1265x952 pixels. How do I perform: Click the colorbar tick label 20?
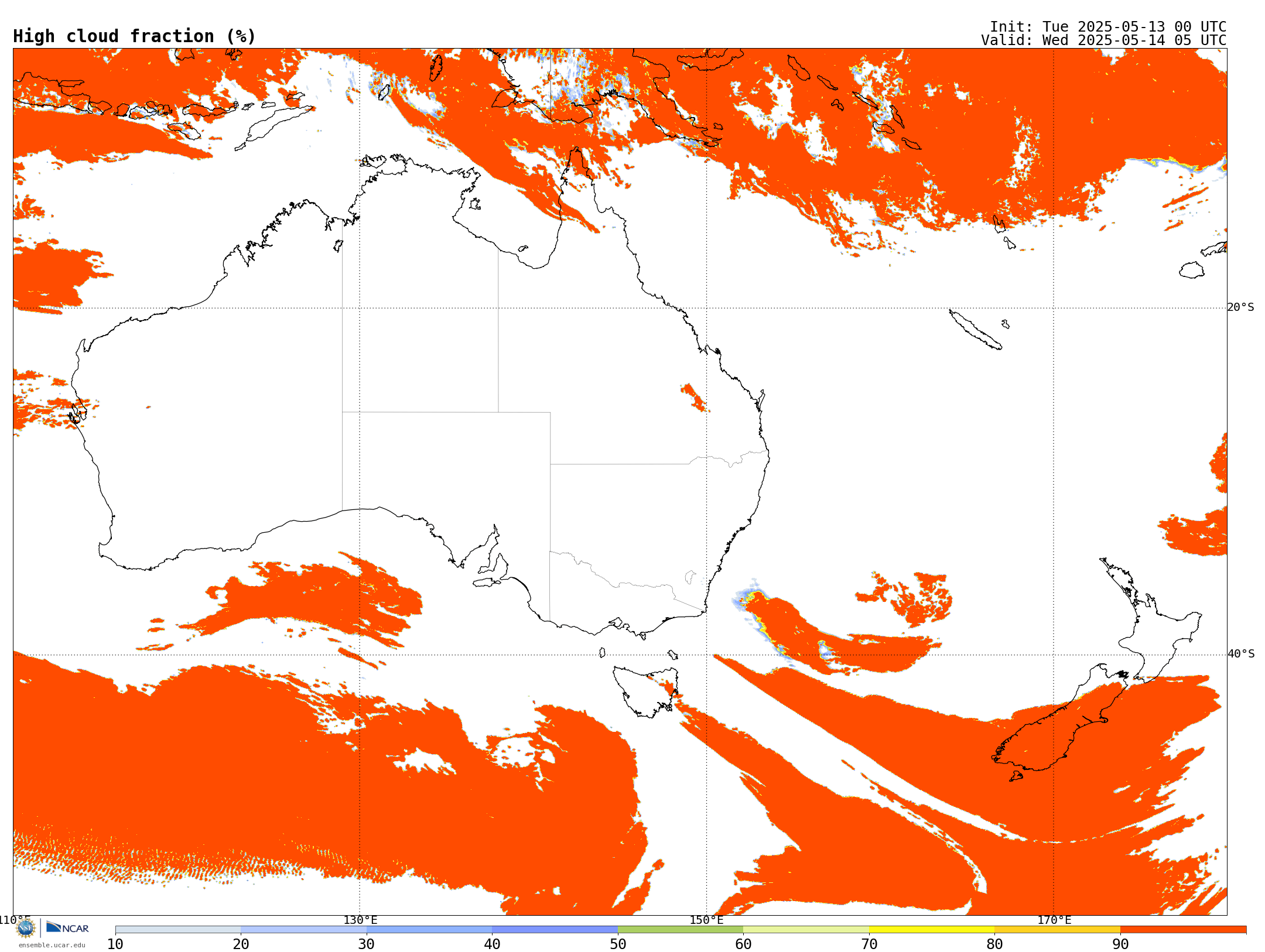coord(241,944)
